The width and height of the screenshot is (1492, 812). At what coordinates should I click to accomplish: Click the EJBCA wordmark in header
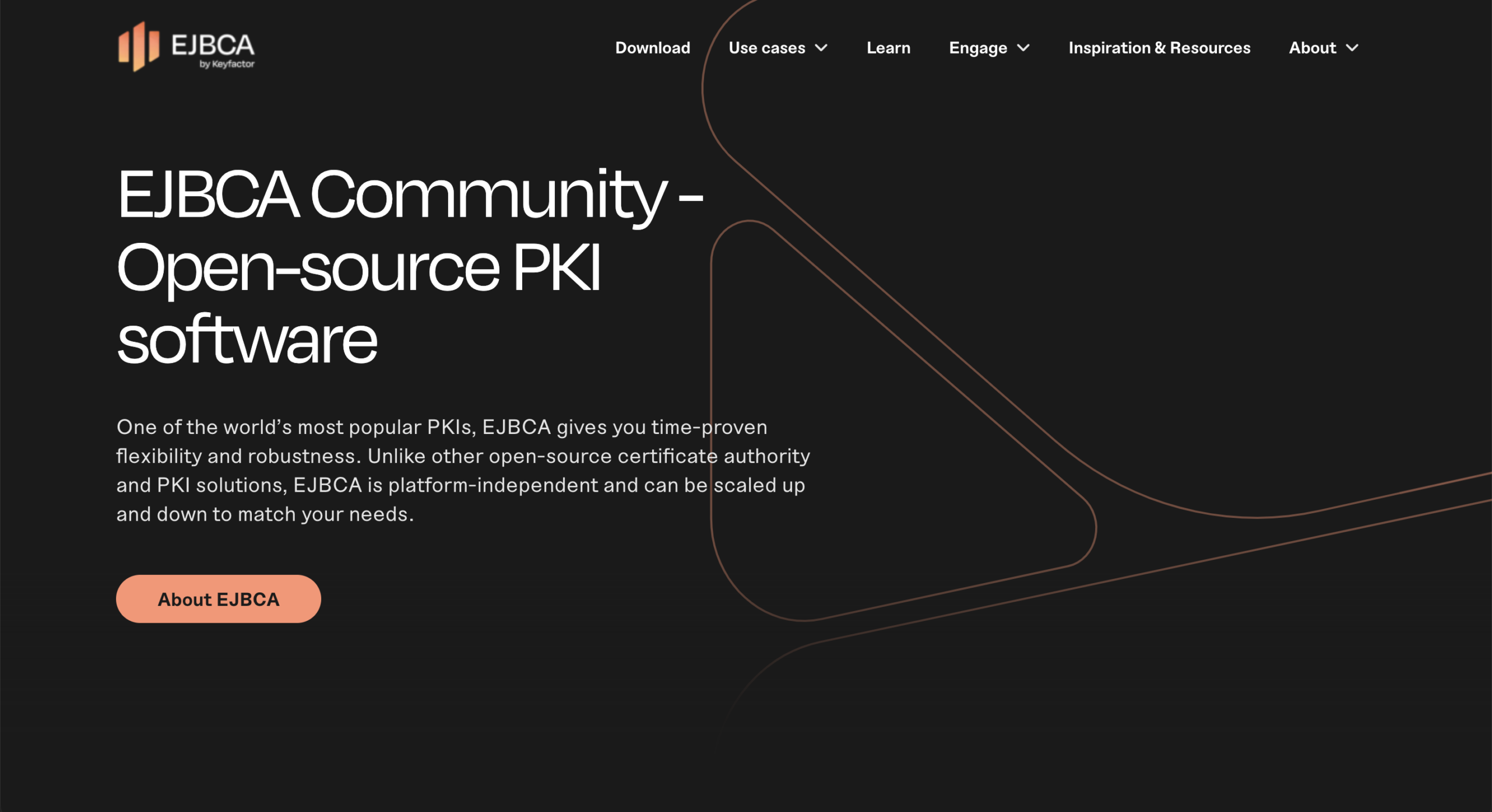(x=213, y=45)
